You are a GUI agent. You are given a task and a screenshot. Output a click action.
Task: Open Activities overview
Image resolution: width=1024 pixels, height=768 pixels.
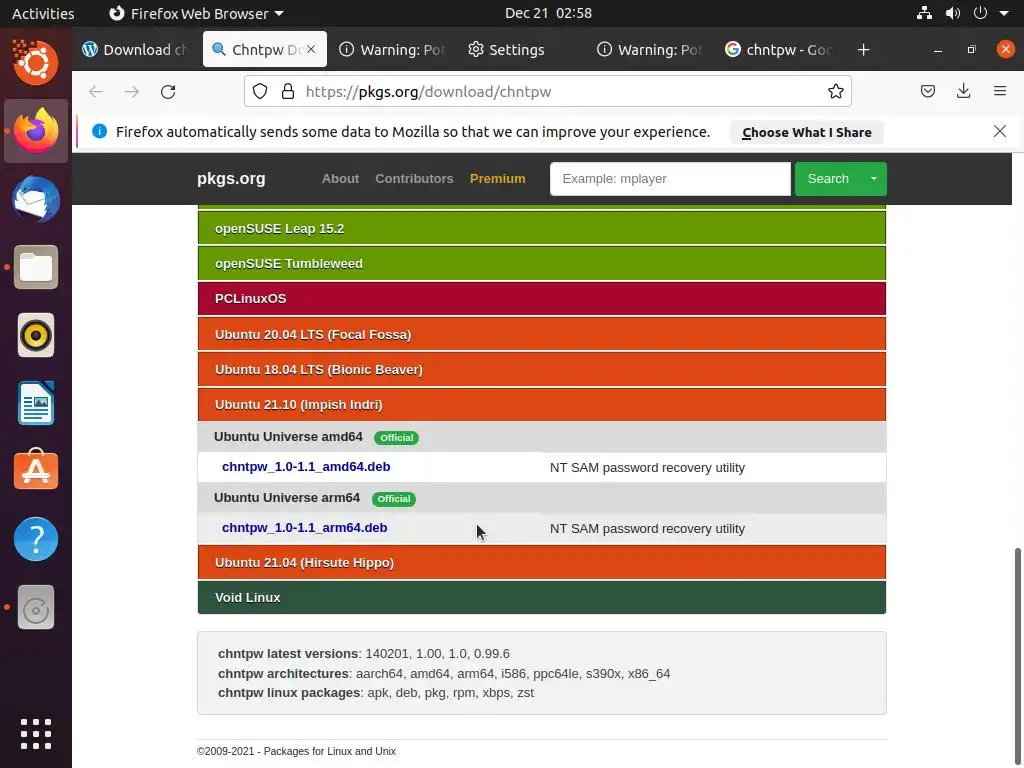43,13
